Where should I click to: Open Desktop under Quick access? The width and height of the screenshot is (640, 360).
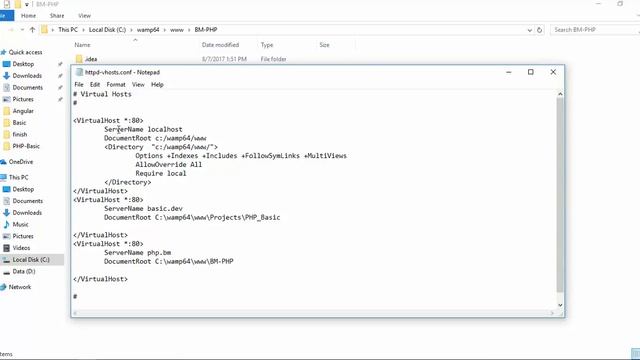[23, 64]
